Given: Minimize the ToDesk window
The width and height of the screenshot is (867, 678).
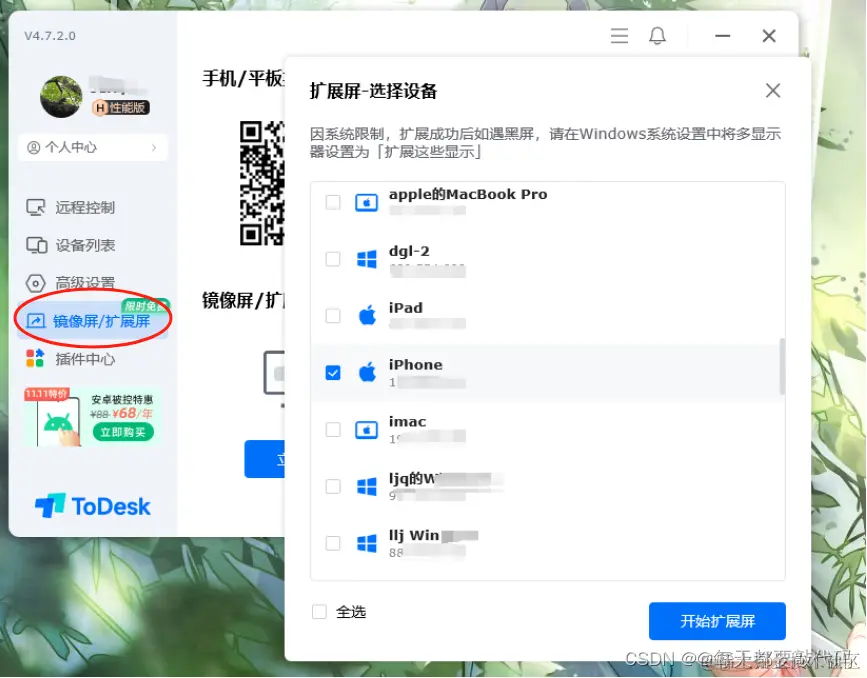Looking at the screenshot, I should (722, 36).
